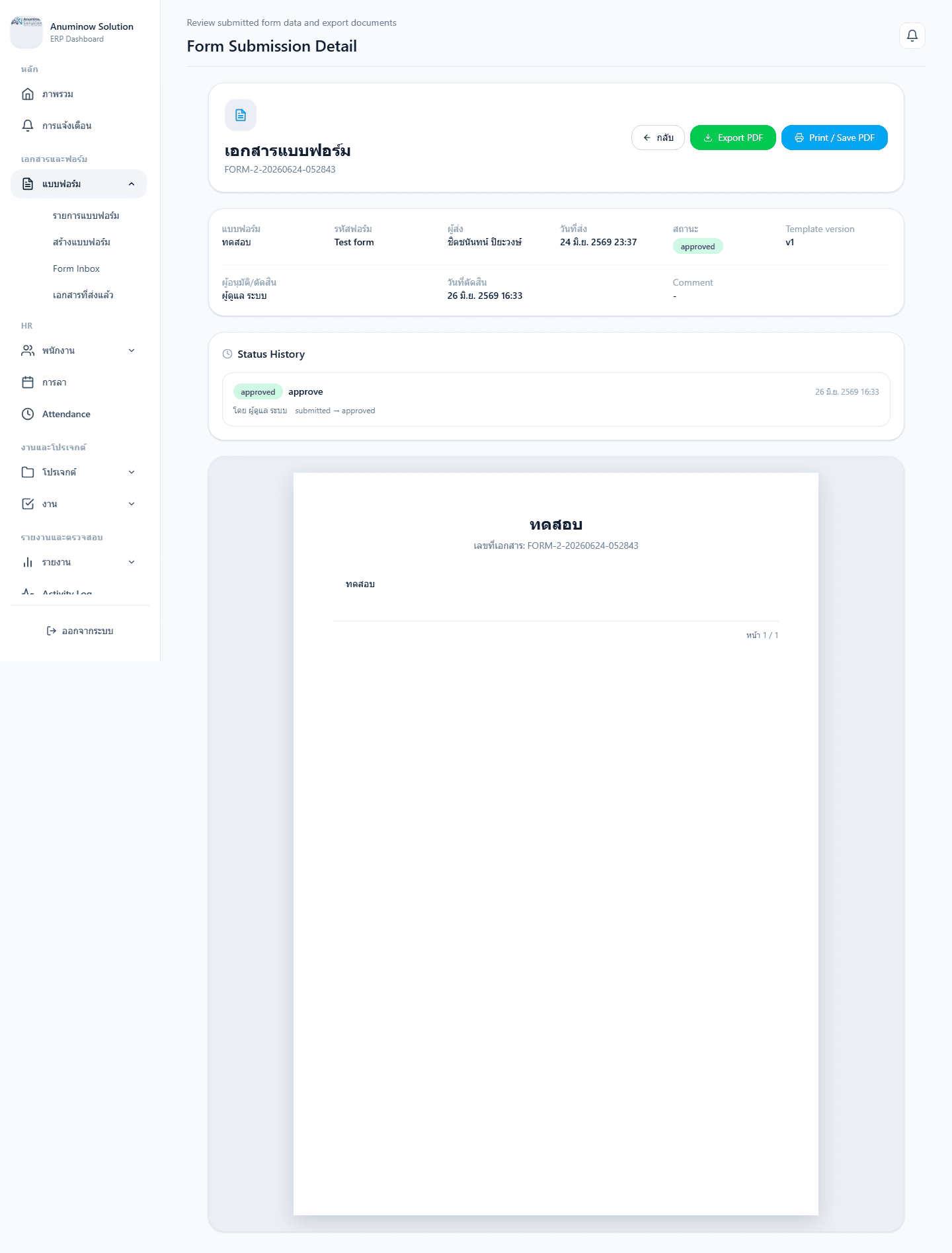Open the notifications bell in the header
This screenshot has height=1253, width=952.
pyautogui.click(x=912, y=36)
